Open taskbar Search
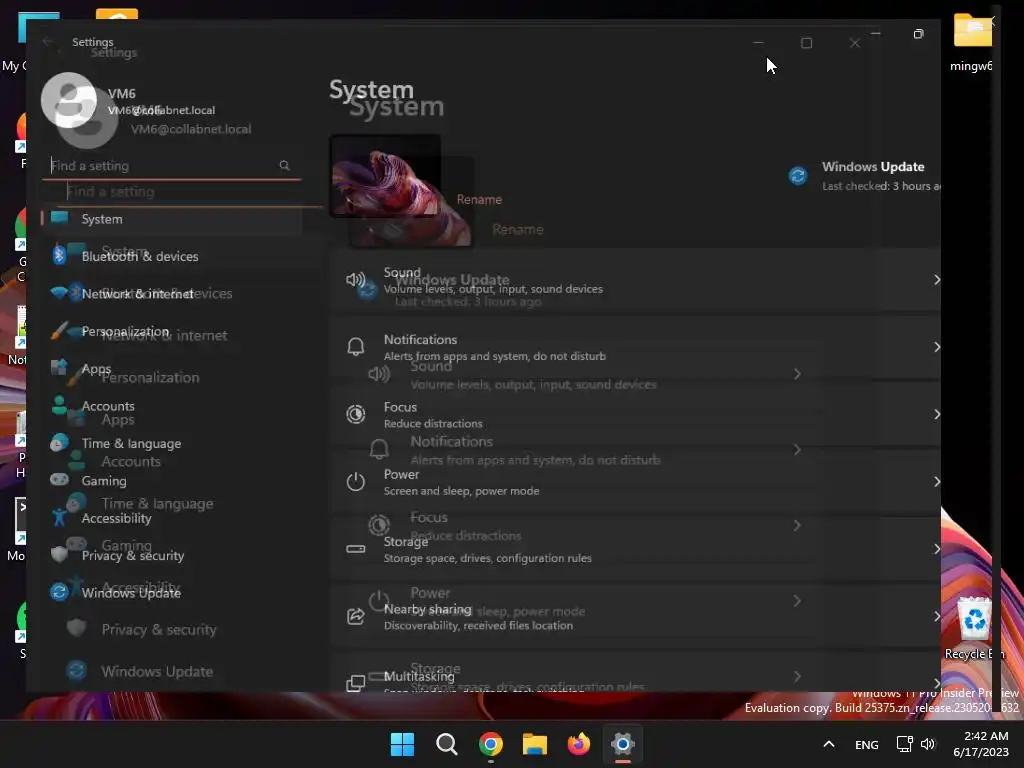 coord(447,744)
